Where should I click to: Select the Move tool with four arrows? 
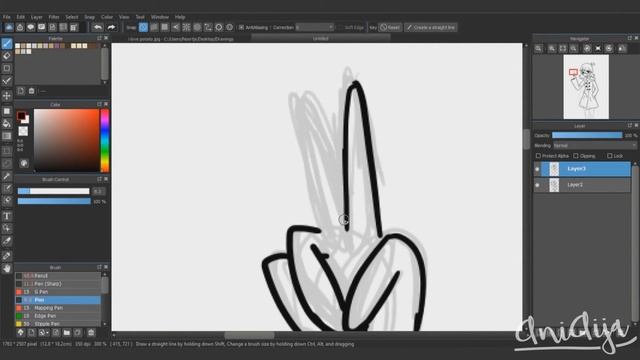tap(7, 96)
